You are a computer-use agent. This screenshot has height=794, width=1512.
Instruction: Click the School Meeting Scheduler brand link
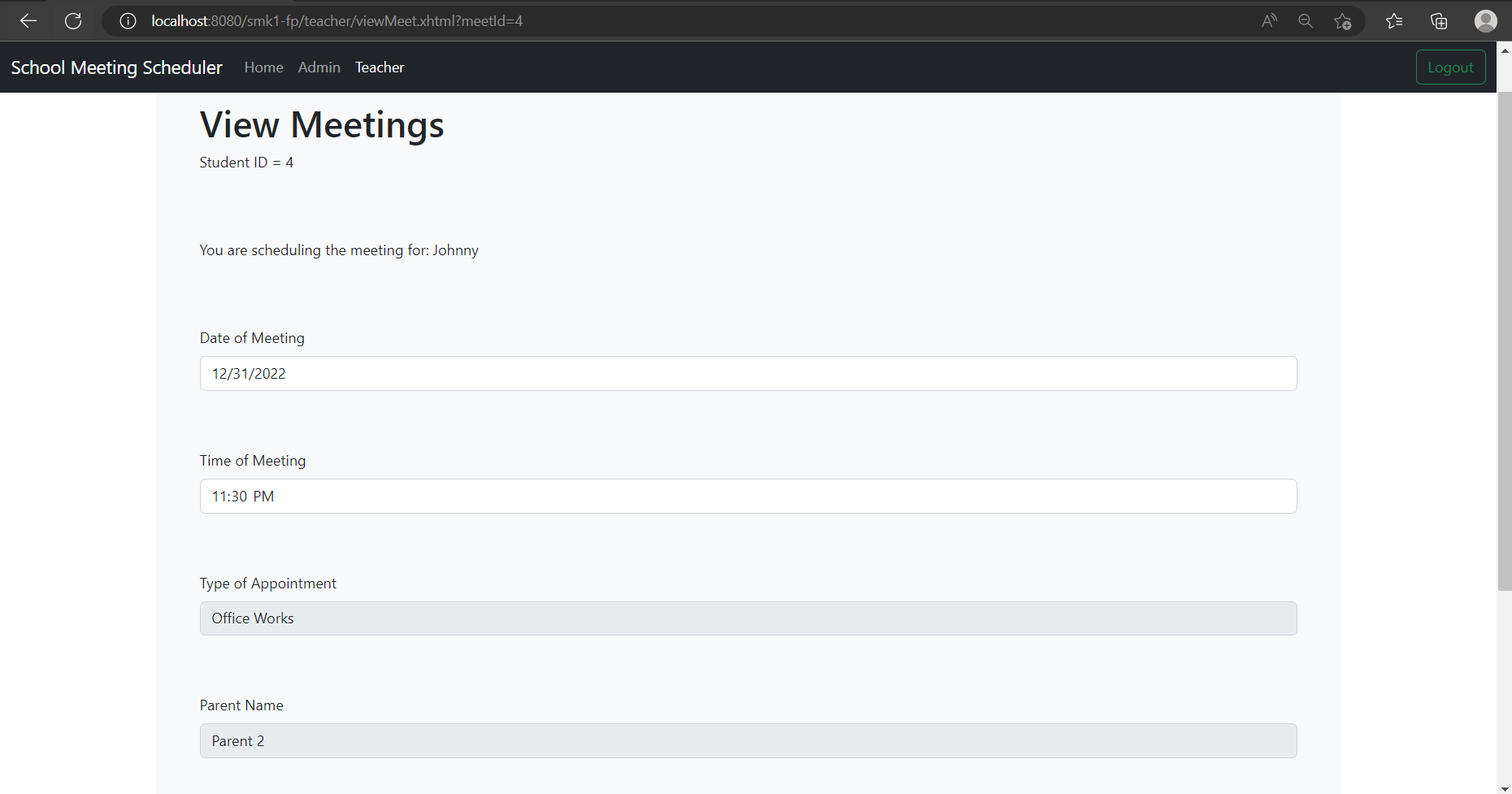pos(115,67)
